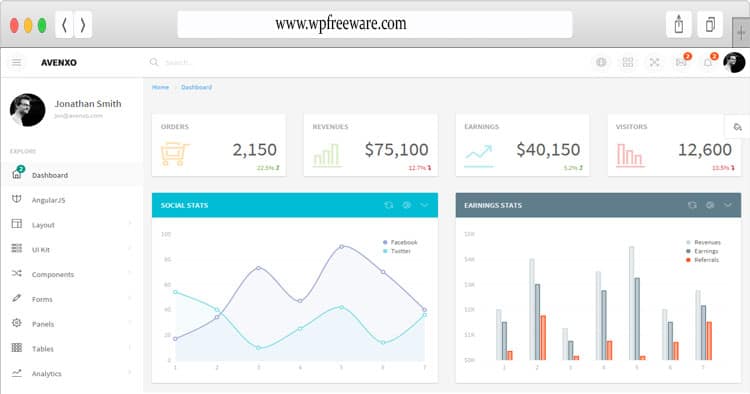
Task: Collapse the Earnings Stats panel chevron
Action: tap(728, 205)
